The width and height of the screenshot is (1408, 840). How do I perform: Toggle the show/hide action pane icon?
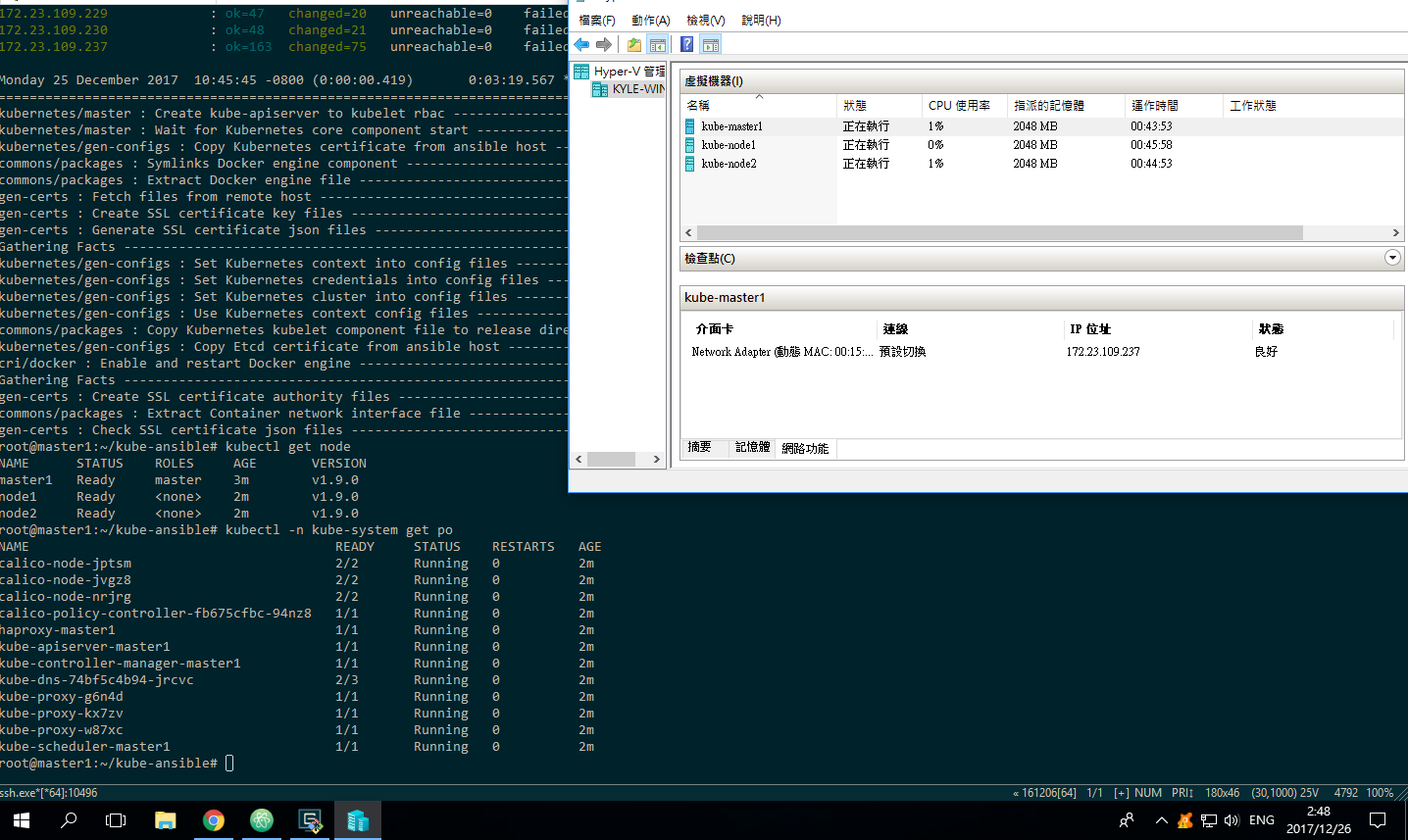point(711,44)
